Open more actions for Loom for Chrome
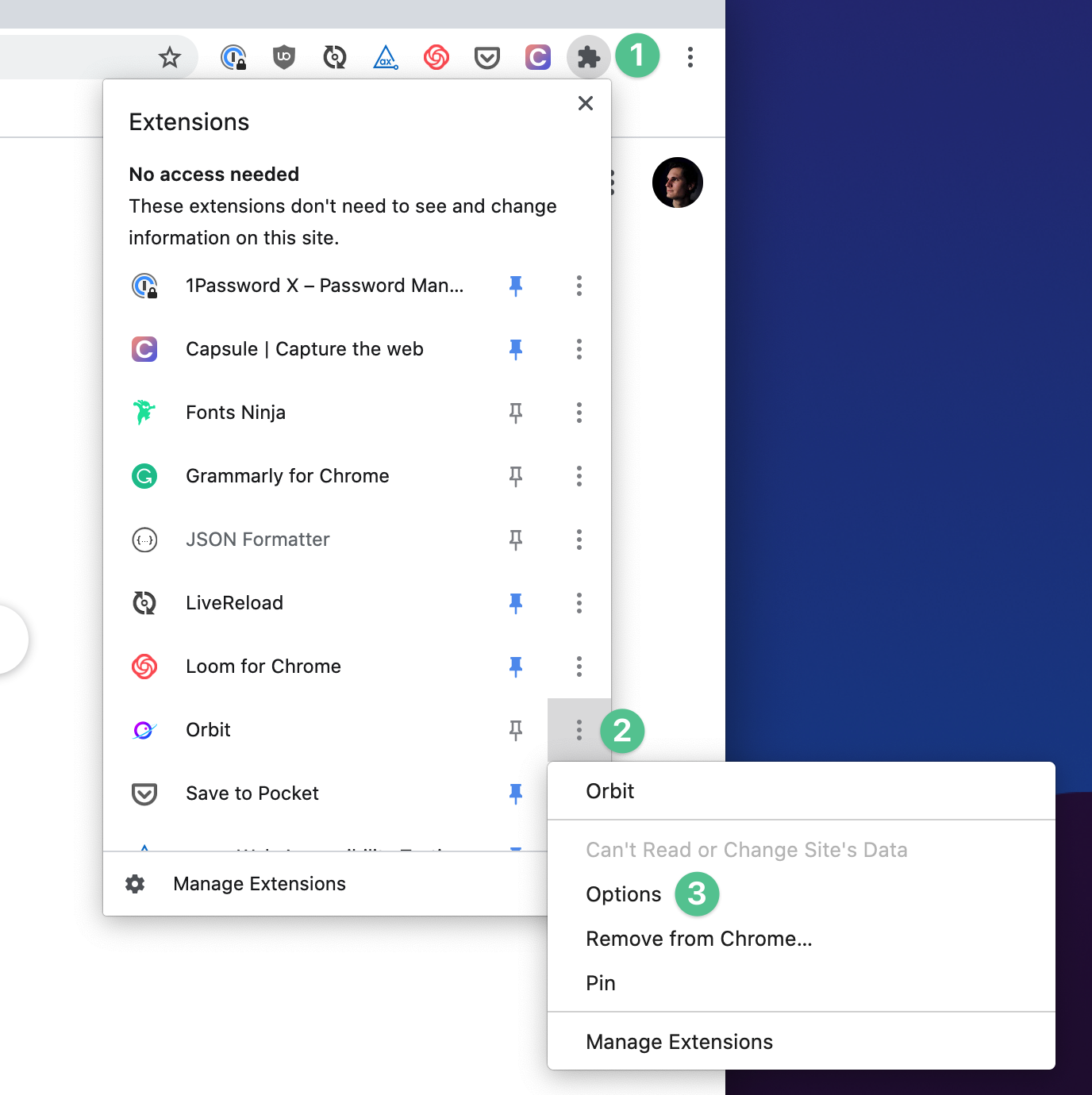 click(x=579, y=667)
